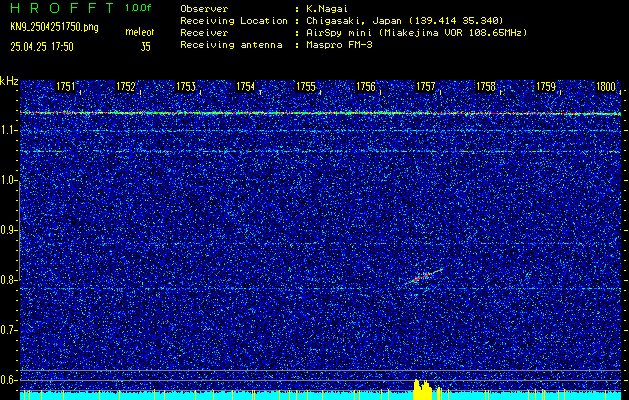
Task: Click the 1800 time marker
Action: click(x=606, y=87)
